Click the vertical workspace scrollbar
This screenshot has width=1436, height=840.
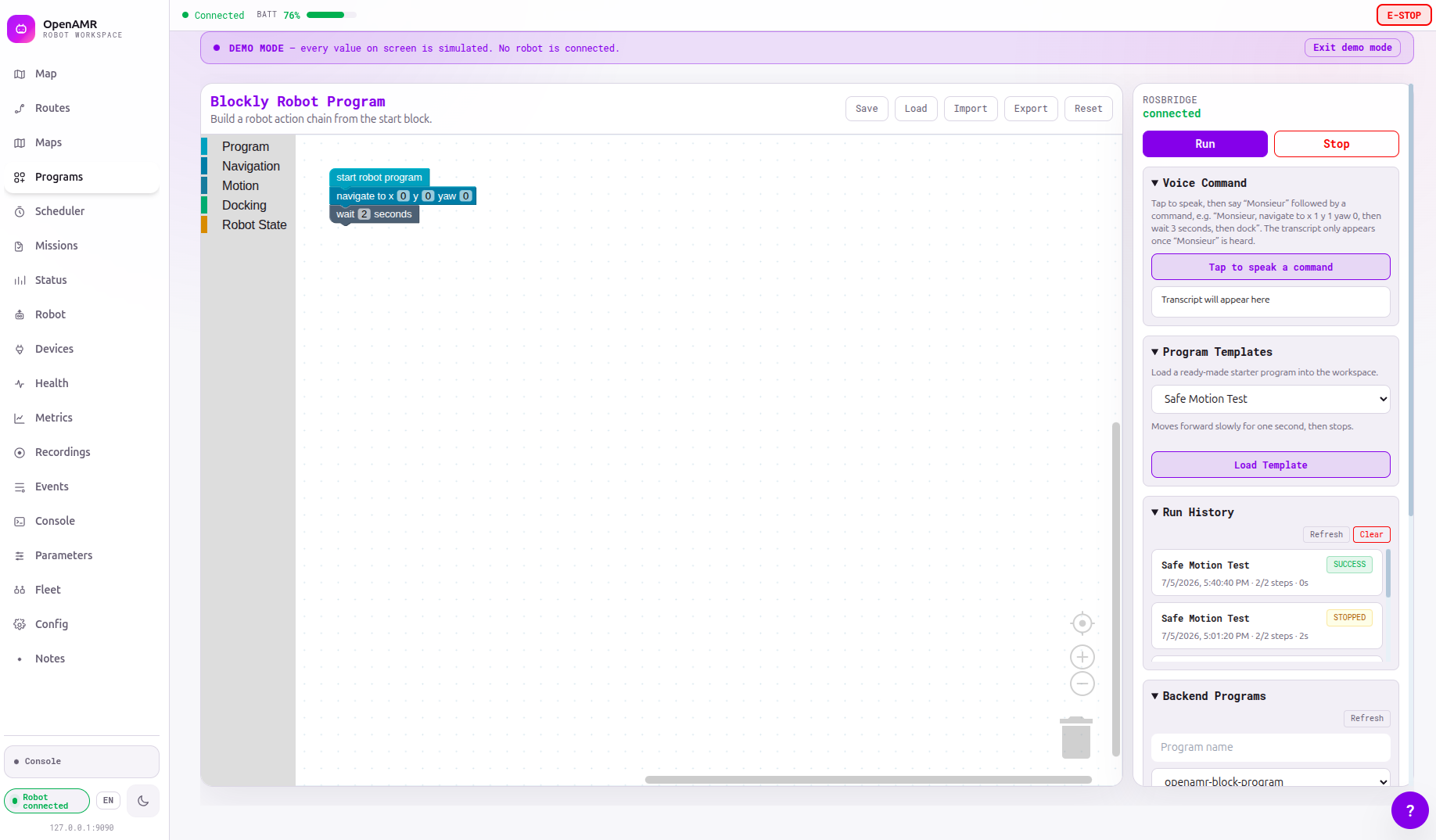(1116, 590)
